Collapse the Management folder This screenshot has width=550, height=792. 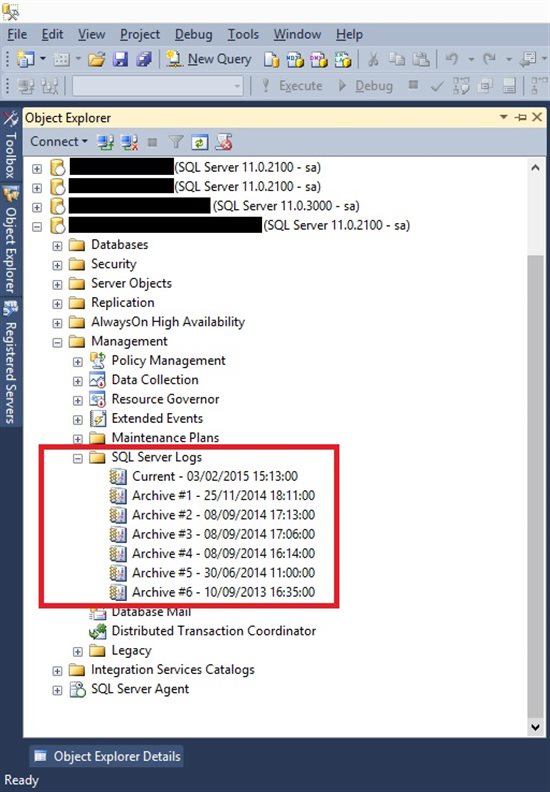click(57, 342)
